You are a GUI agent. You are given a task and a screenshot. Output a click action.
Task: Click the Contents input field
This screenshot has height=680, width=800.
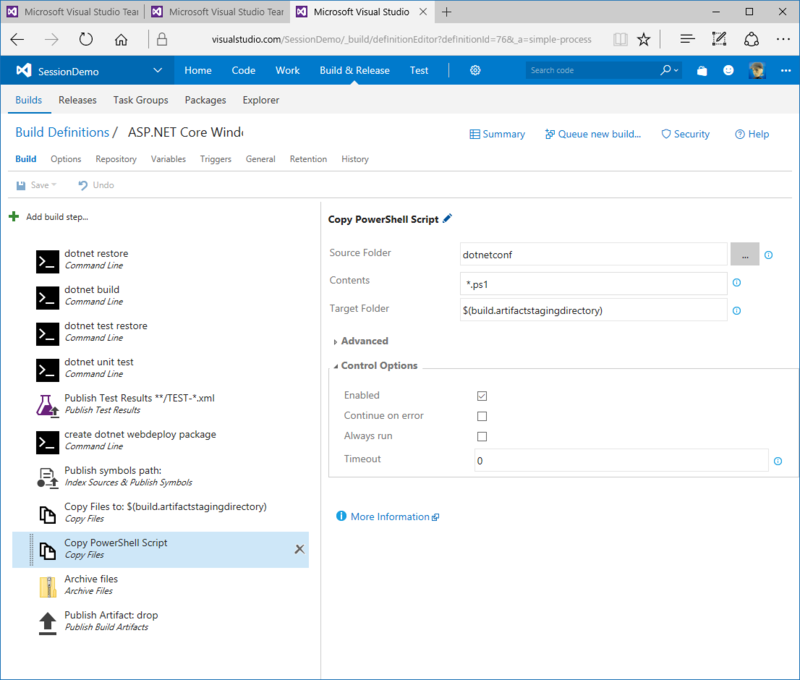593,284
